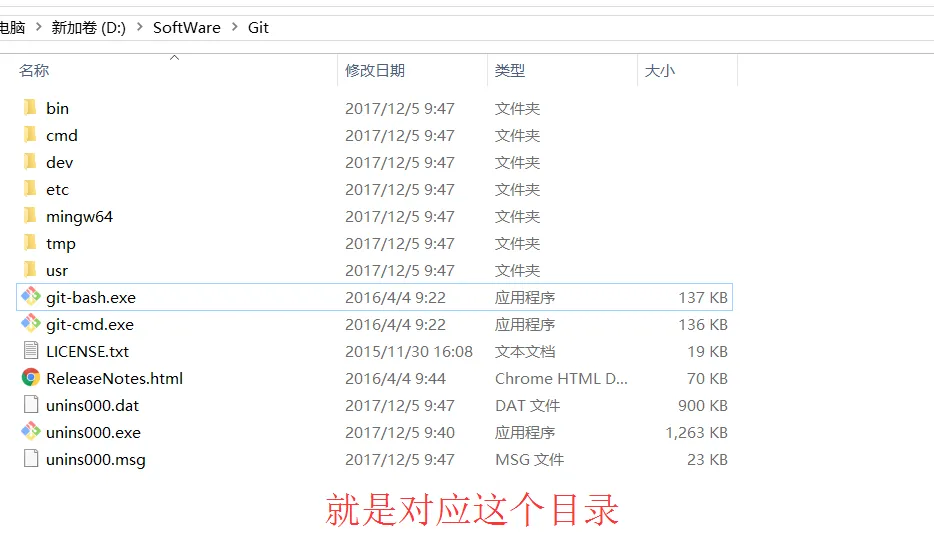Click the date 2015/11/30 16:08
The width and height of the screenshot is (934, 551).
pos(409,351)
